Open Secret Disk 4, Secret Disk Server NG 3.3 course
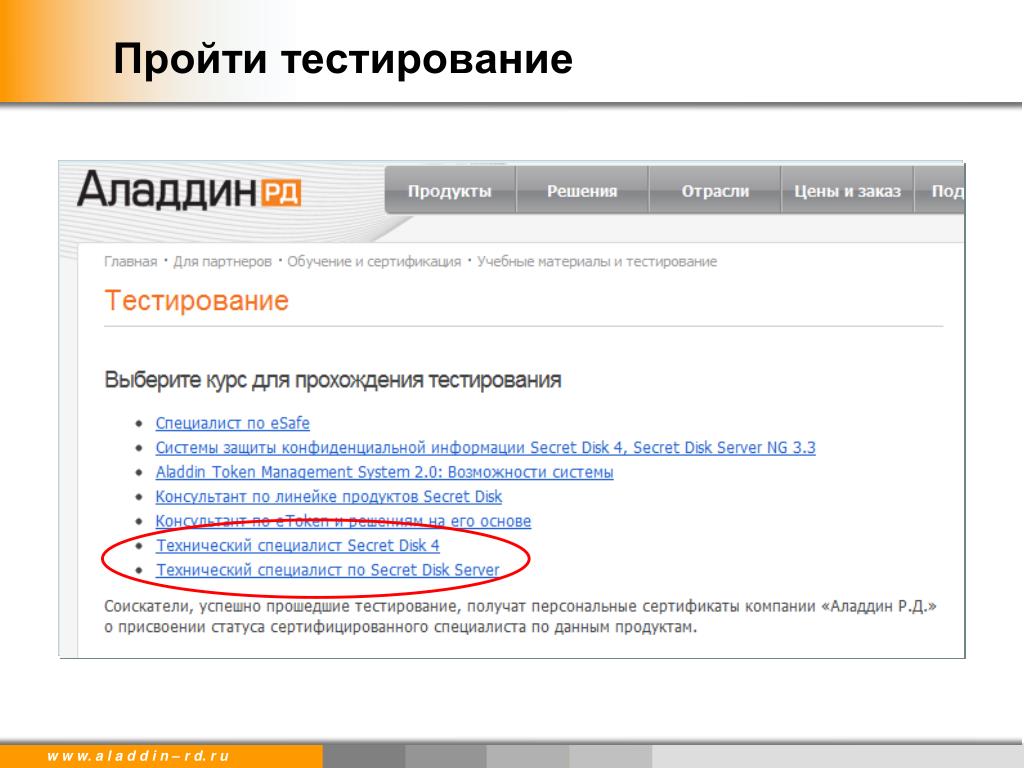The width and height of the screenshot is (1024, 768). [x=485, y=447]
